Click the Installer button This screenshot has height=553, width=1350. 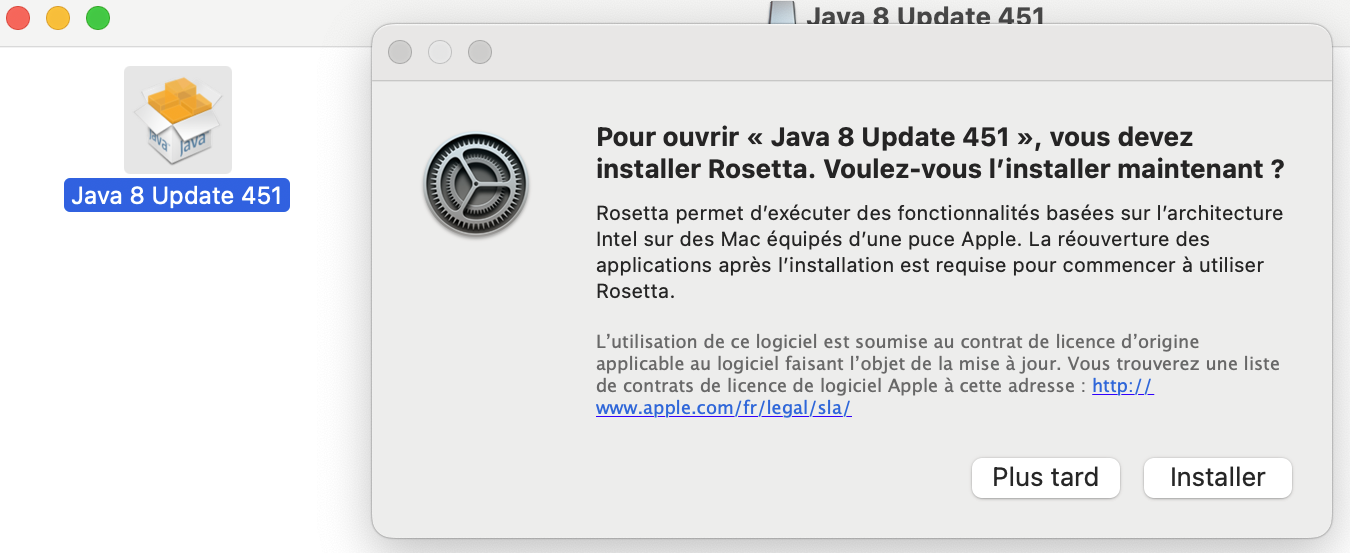1218,478
